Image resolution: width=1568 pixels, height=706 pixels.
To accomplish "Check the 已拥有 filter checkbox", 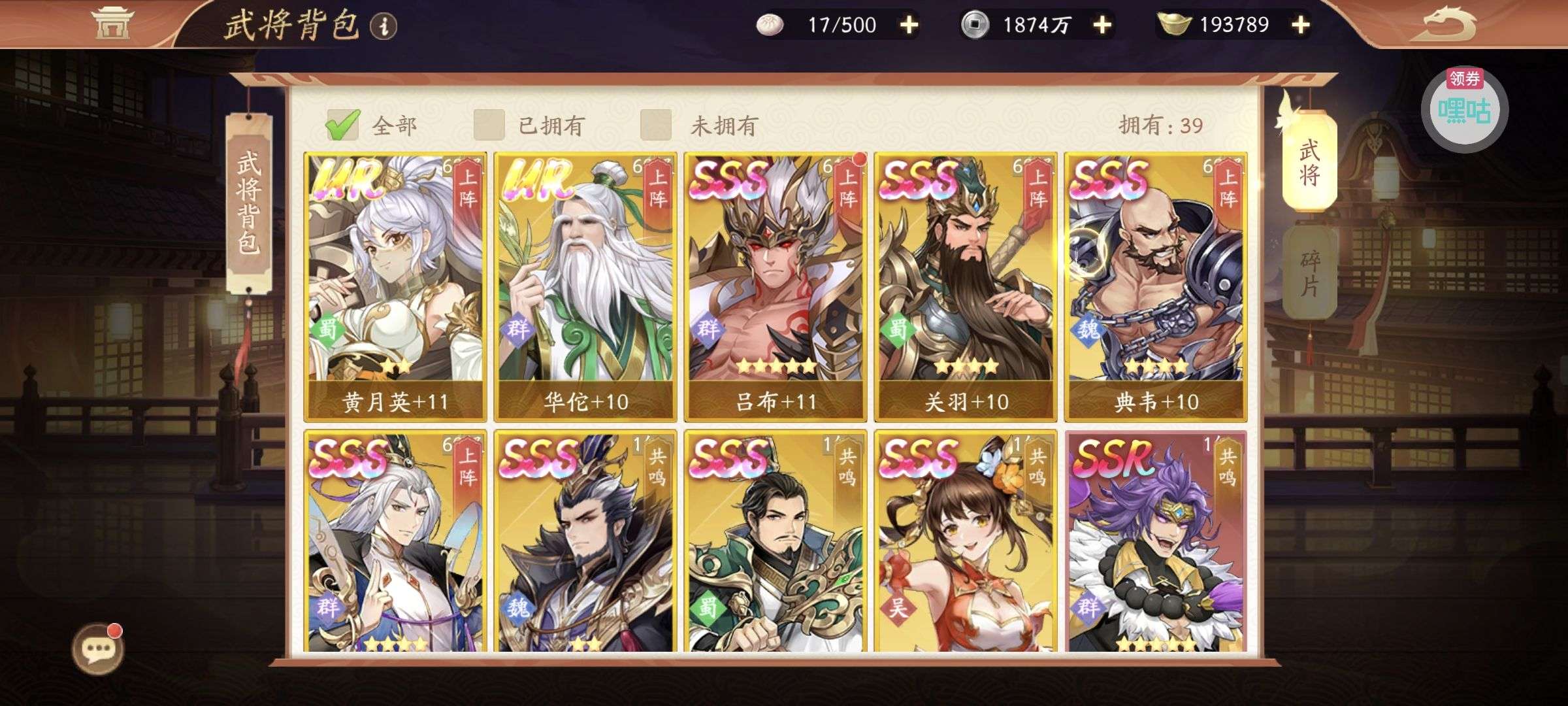I will [x=489, y=124].
